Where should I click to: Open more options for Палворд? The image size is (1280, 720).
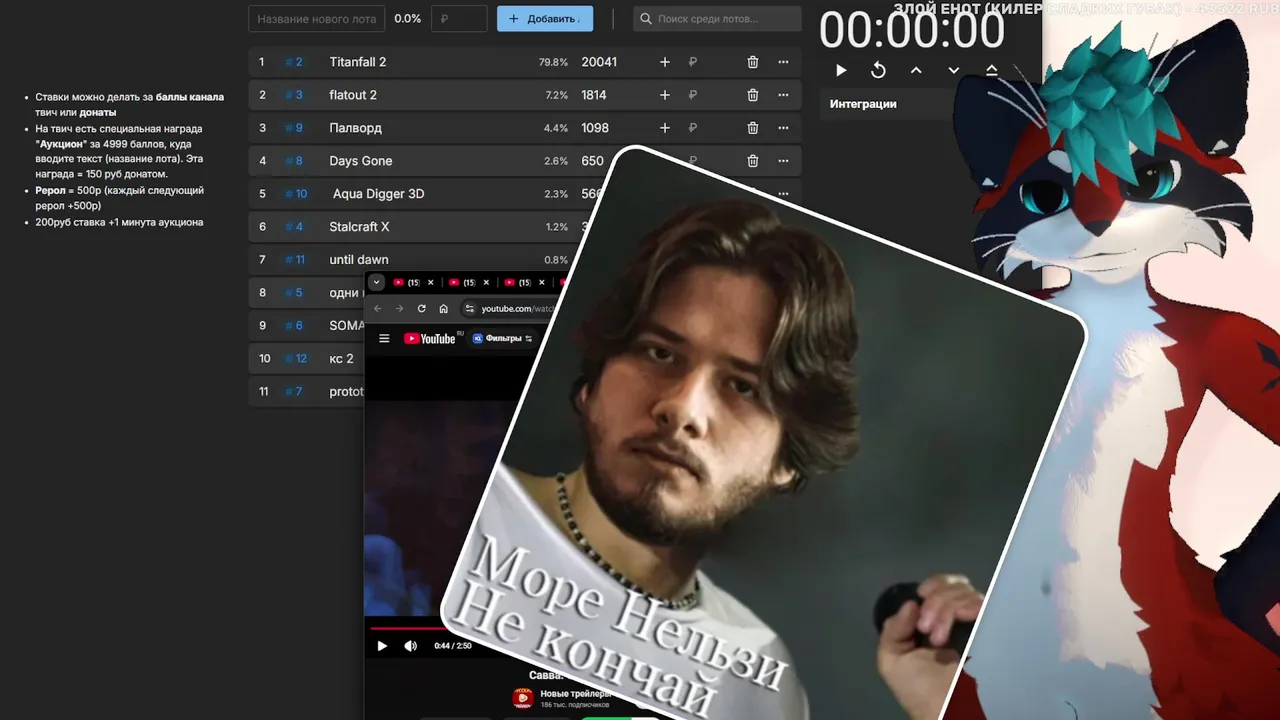point(783,128)
